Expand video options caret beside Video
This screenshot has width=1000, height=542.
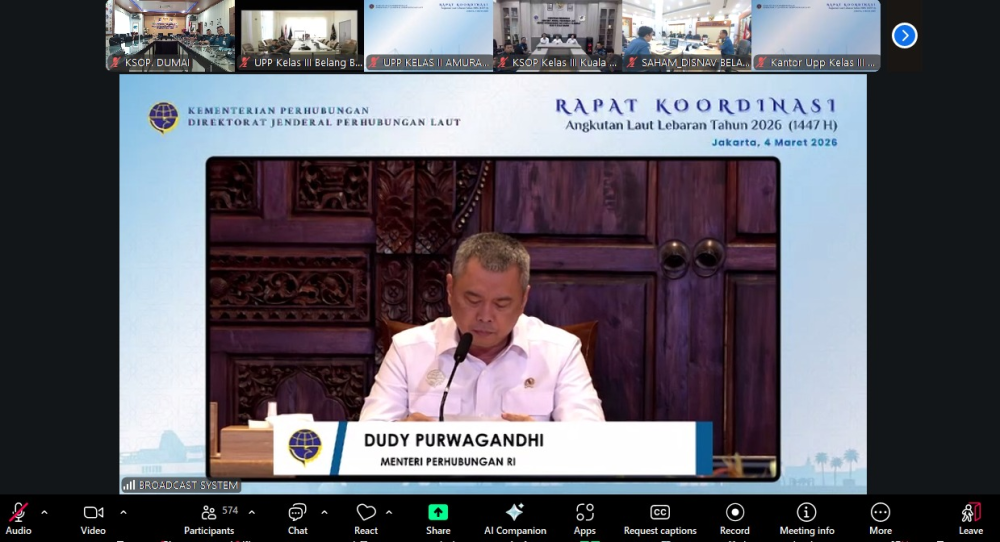pos(123,512)
